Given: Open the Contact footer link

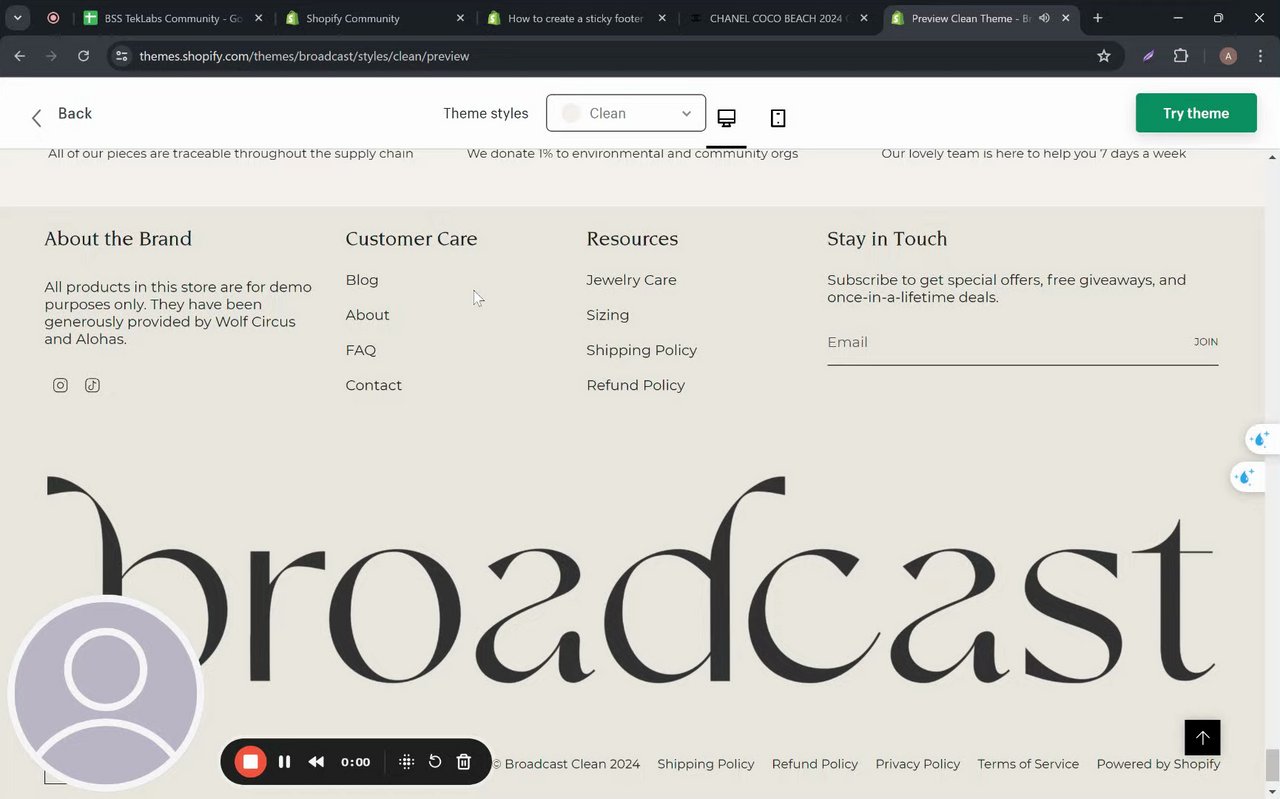Looking at the screenshot, I should (x=374, y=385).
